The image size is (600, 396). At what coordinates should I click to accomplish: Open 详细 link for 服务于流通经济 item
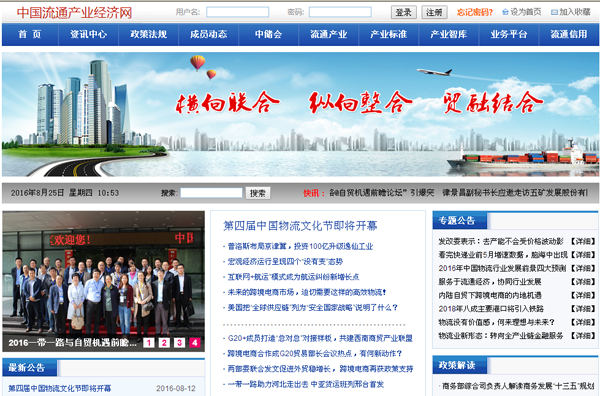(x=583, y=282)
